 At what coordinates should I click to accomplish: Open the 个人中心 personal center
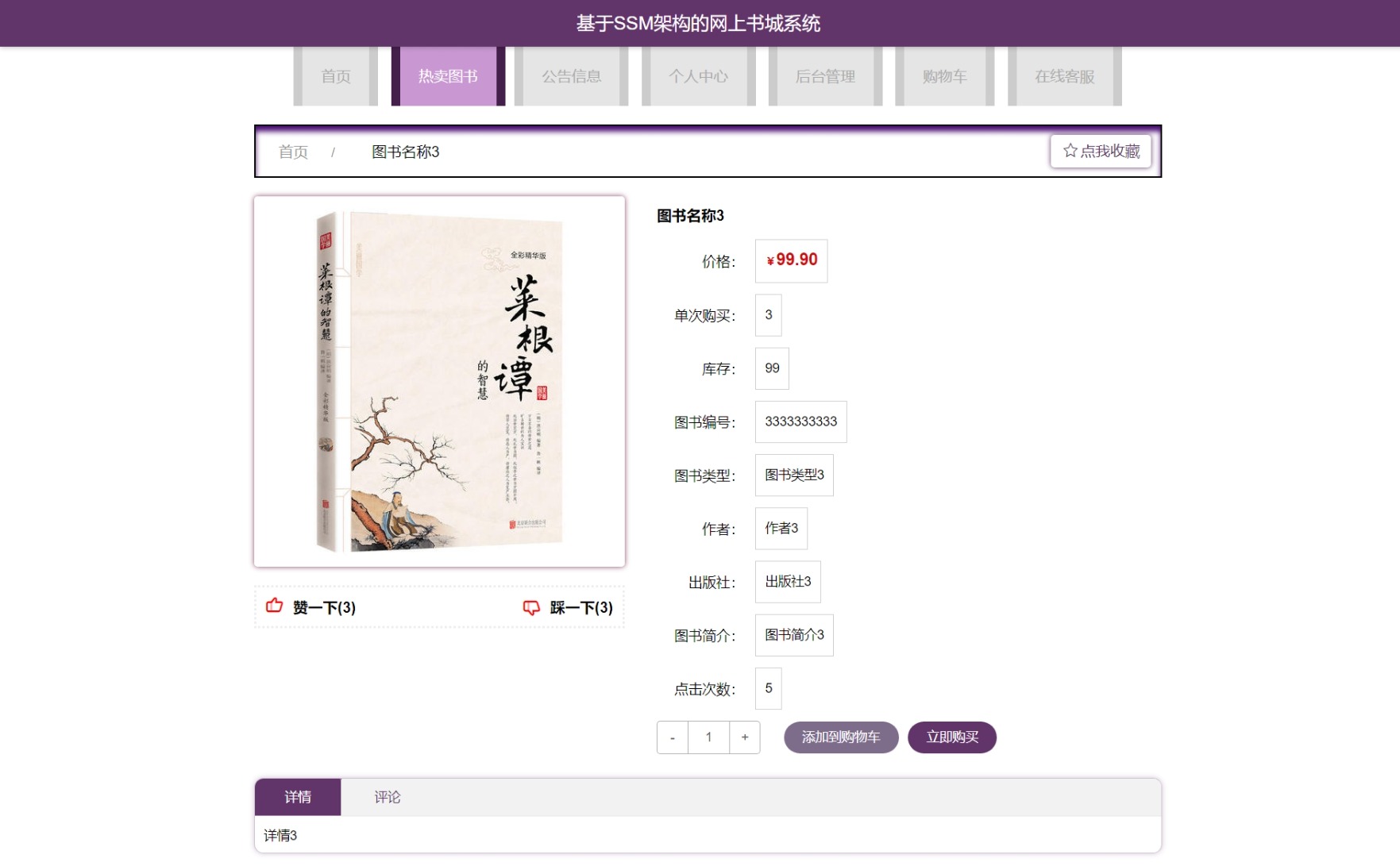tap(696, 76)
